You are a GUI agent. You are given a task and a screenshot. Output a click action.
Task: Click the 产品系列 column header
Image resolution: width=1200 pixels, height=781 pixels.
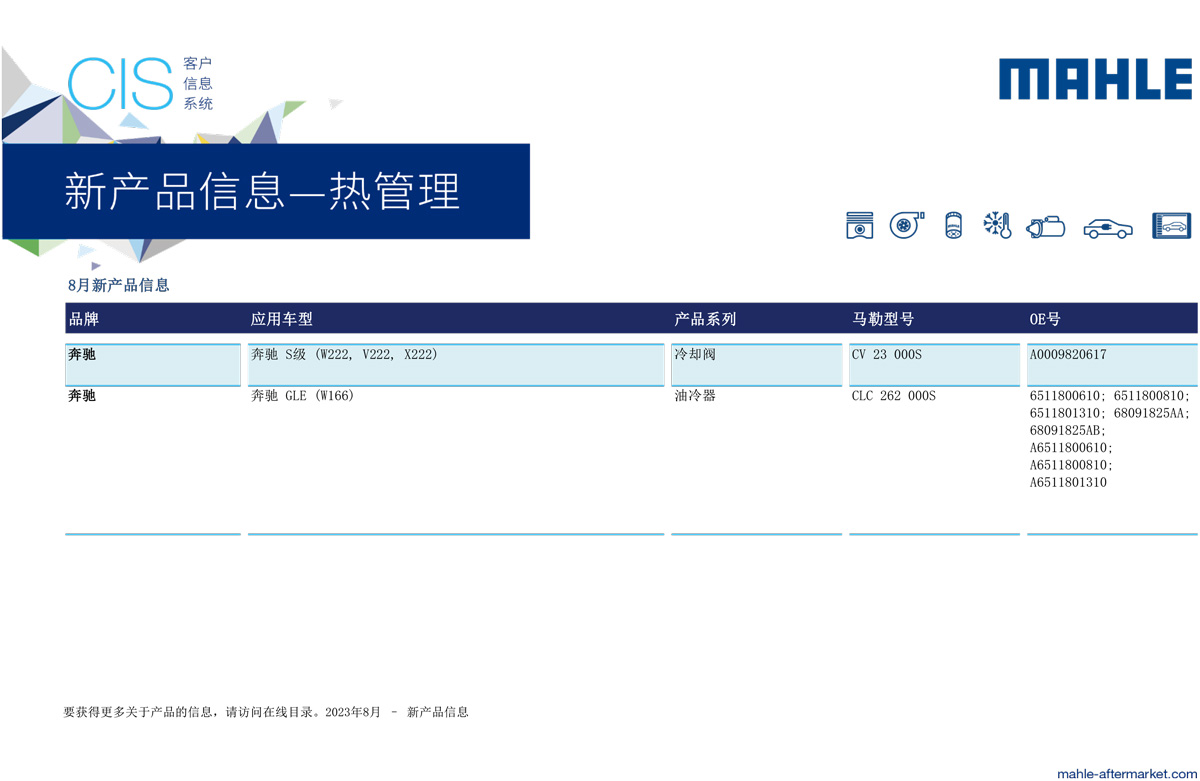(705, 319)
